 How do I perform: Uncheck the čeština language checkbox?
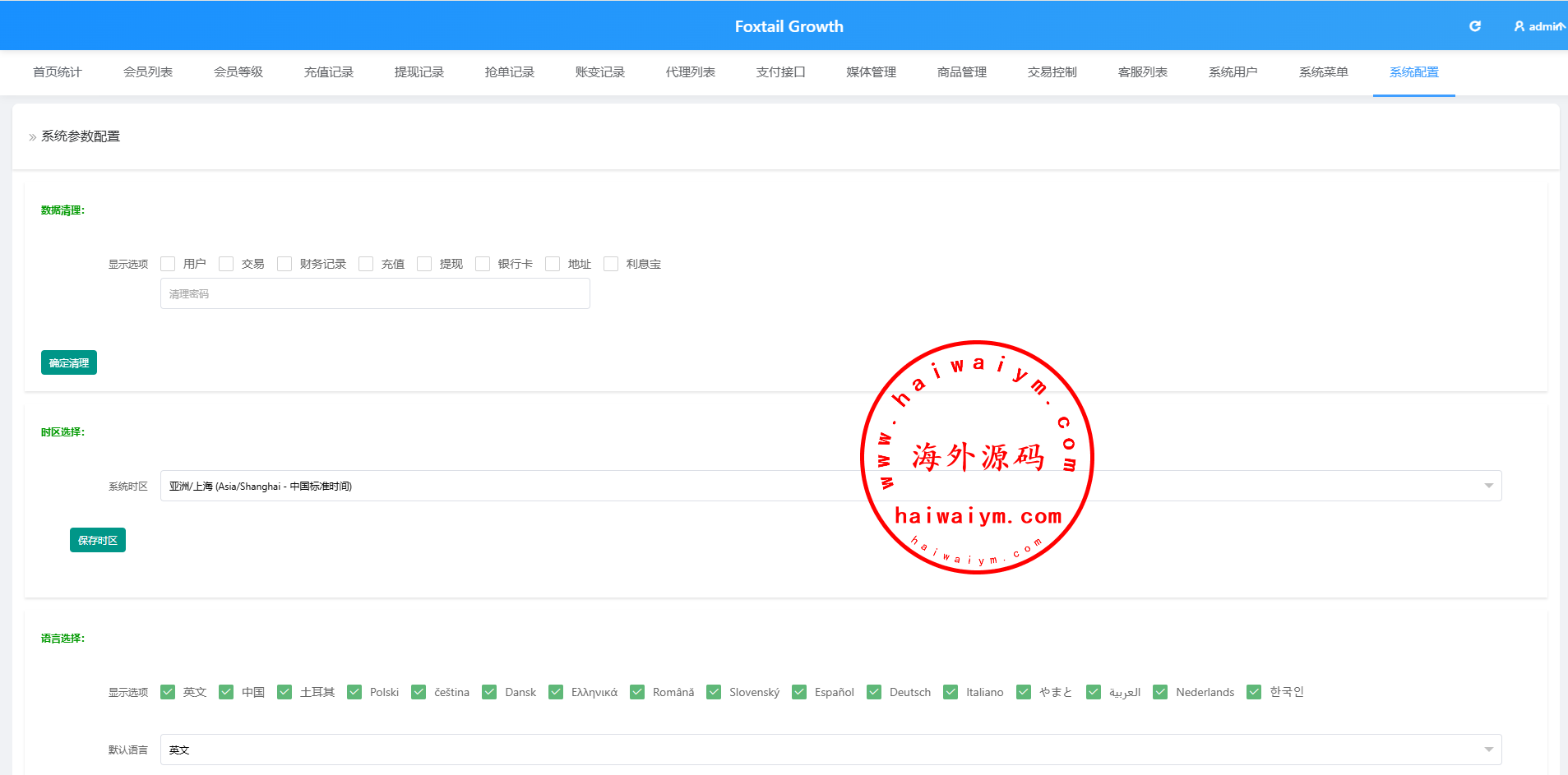coord(419,692)
